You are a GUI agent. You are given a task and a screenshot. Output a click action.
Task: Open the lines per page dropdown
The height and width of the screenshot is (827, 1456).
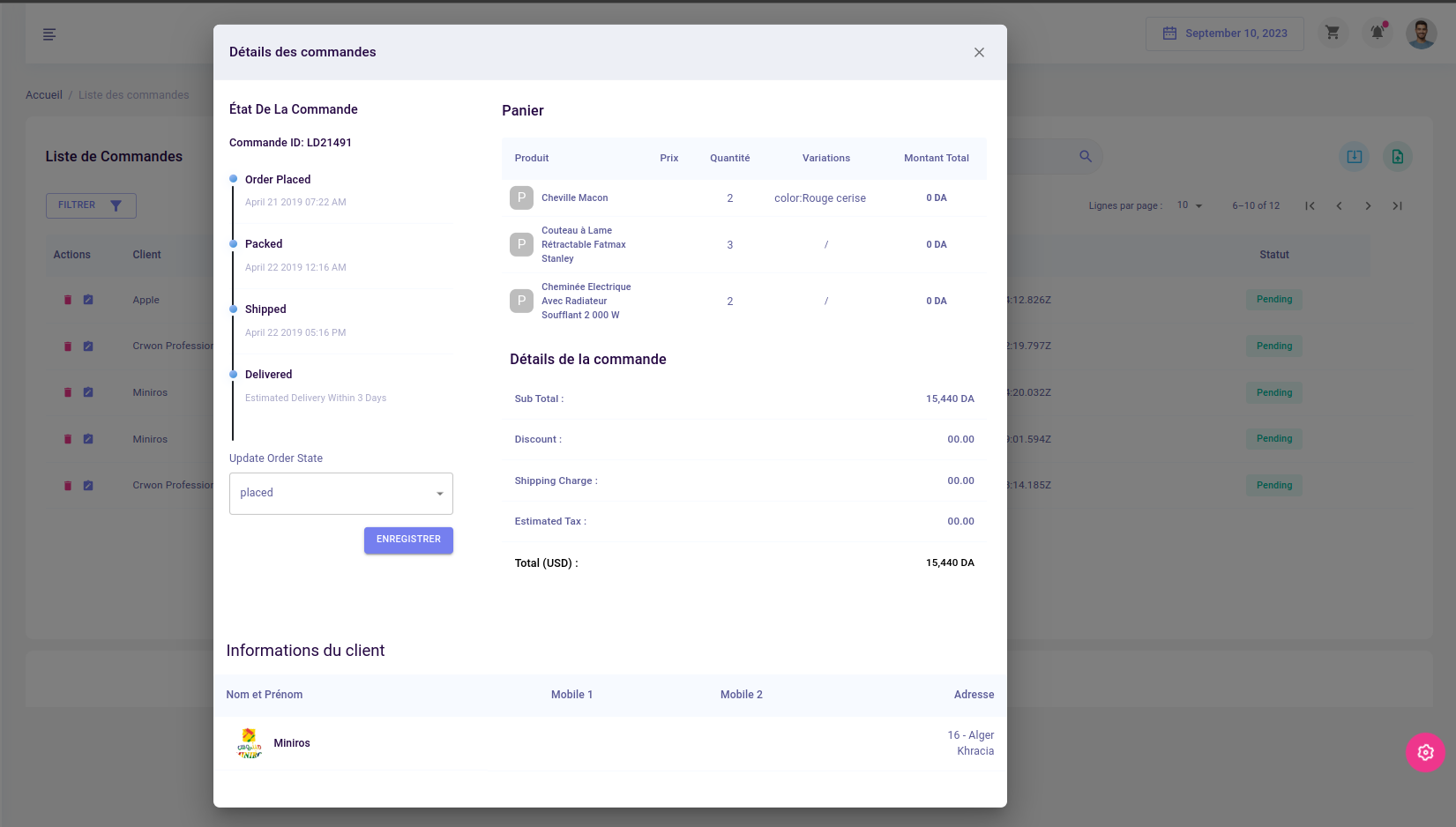(1190, 205)
